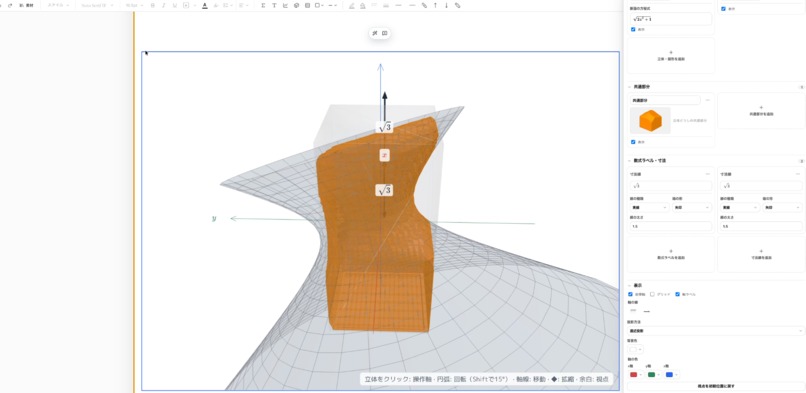The width and height of the screenshot is (806, 393).
Task: Open the font size dropdown
Action: [x=135, y=5]
